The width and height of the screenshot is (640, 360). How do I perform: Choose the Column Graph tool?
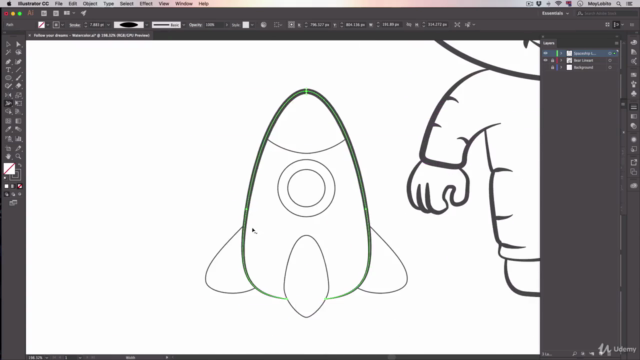(x=18, y=139)
